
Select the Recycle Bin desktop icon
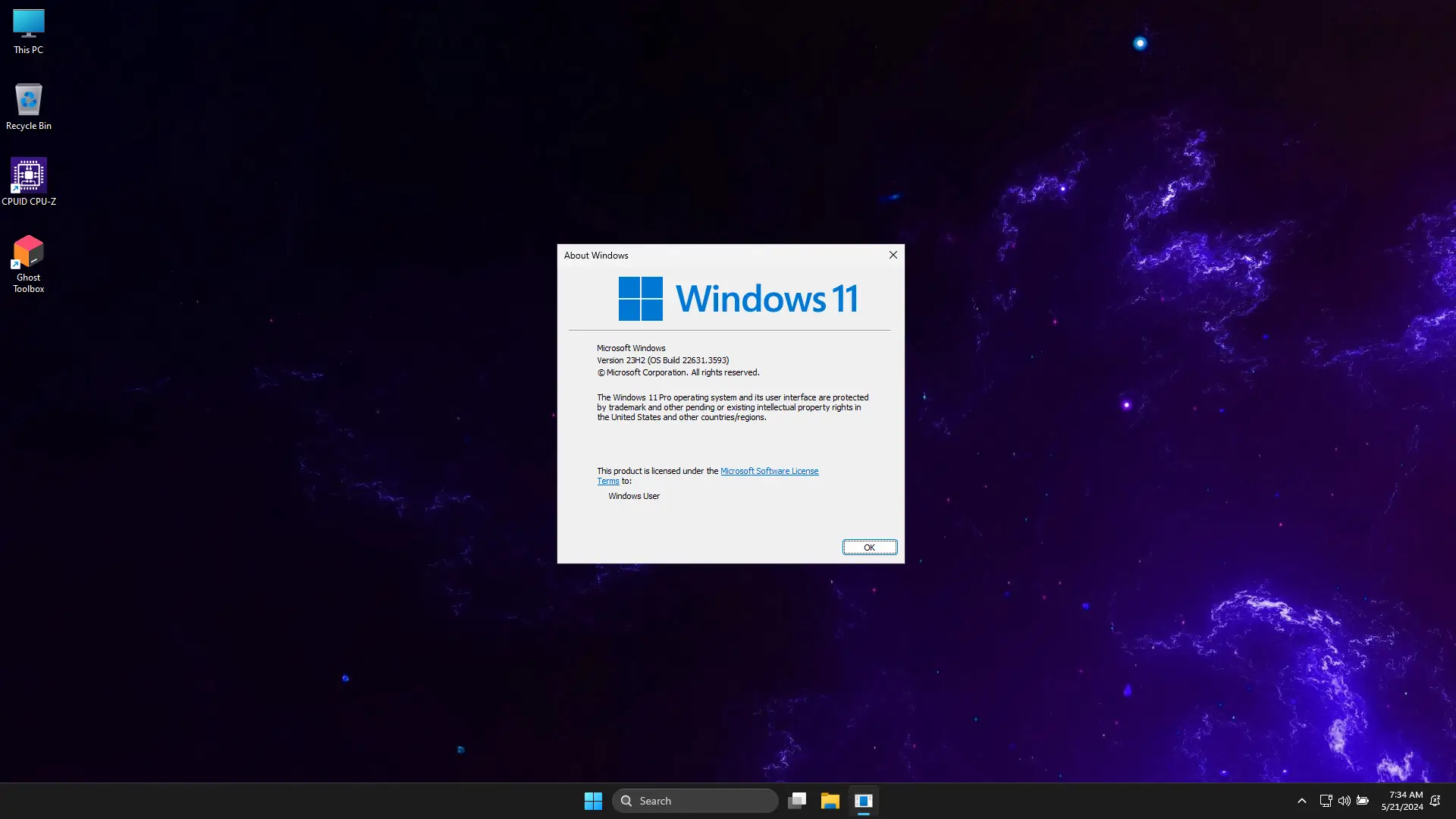[28, 106]
